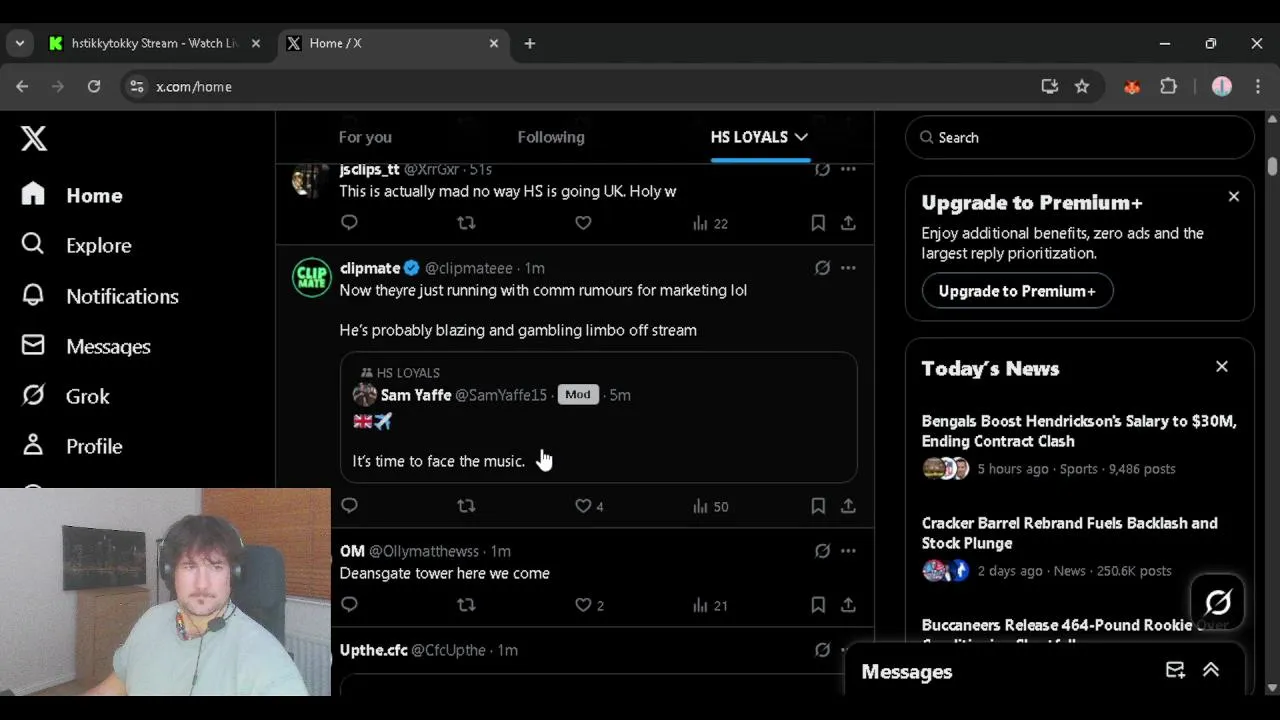The width and height of the screenshot is (1280, 720).
Task: Repost the jsclips_tt post
Action: pyautogui.click(x=466, y=223)
